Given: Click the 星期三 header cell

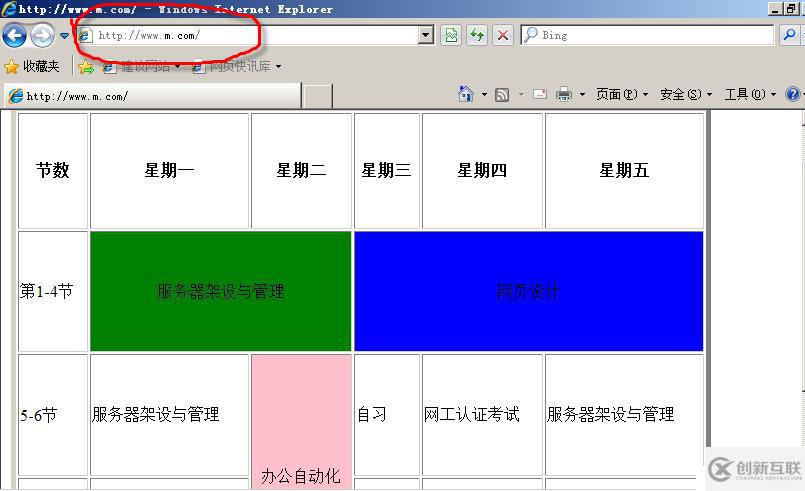Looking at the screenshot, I should click(x=387, y=171).
